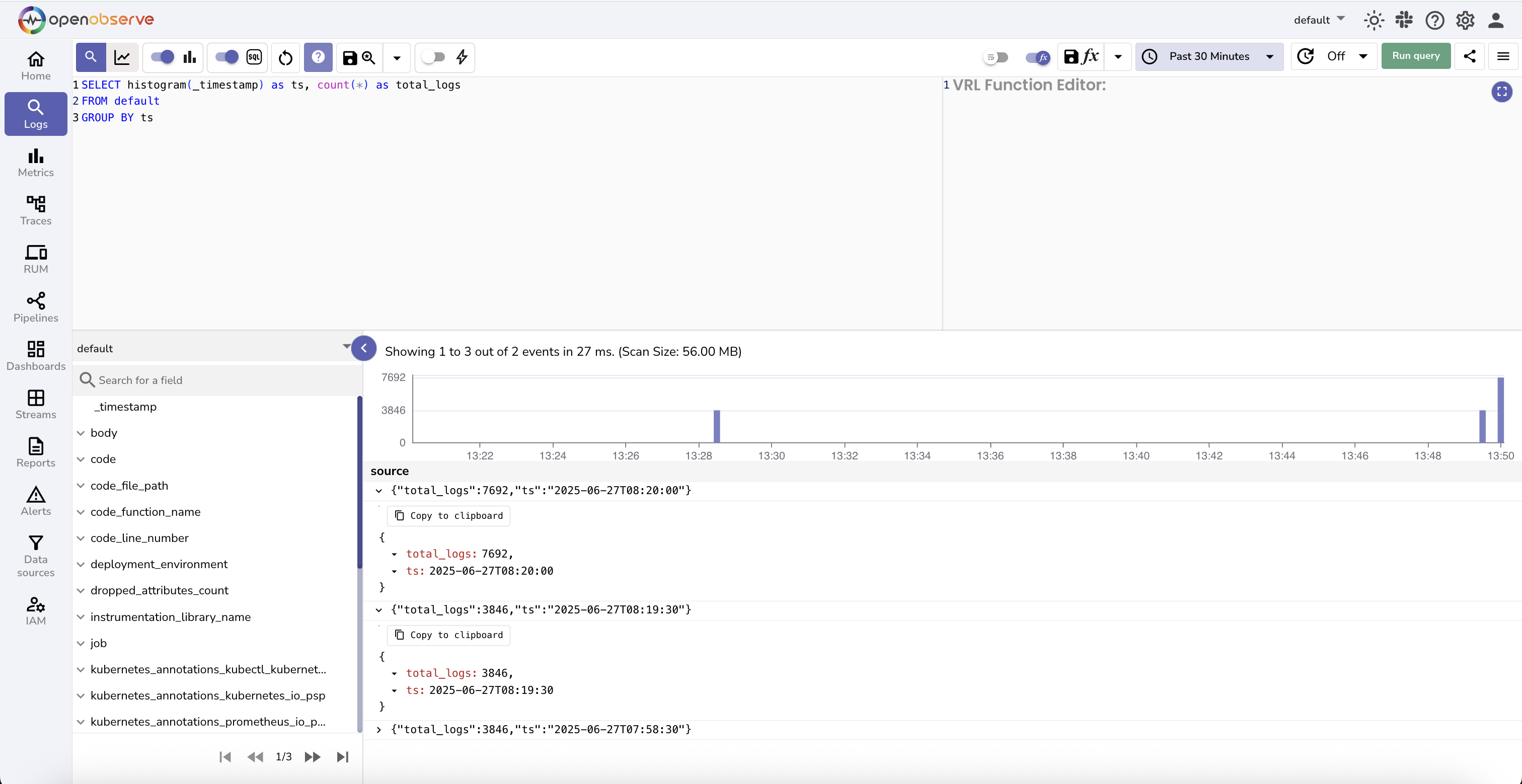Expand VRL editor with fullscreen icon
The width and height of the screenshot is (1522, 784).
[1501, 92]
